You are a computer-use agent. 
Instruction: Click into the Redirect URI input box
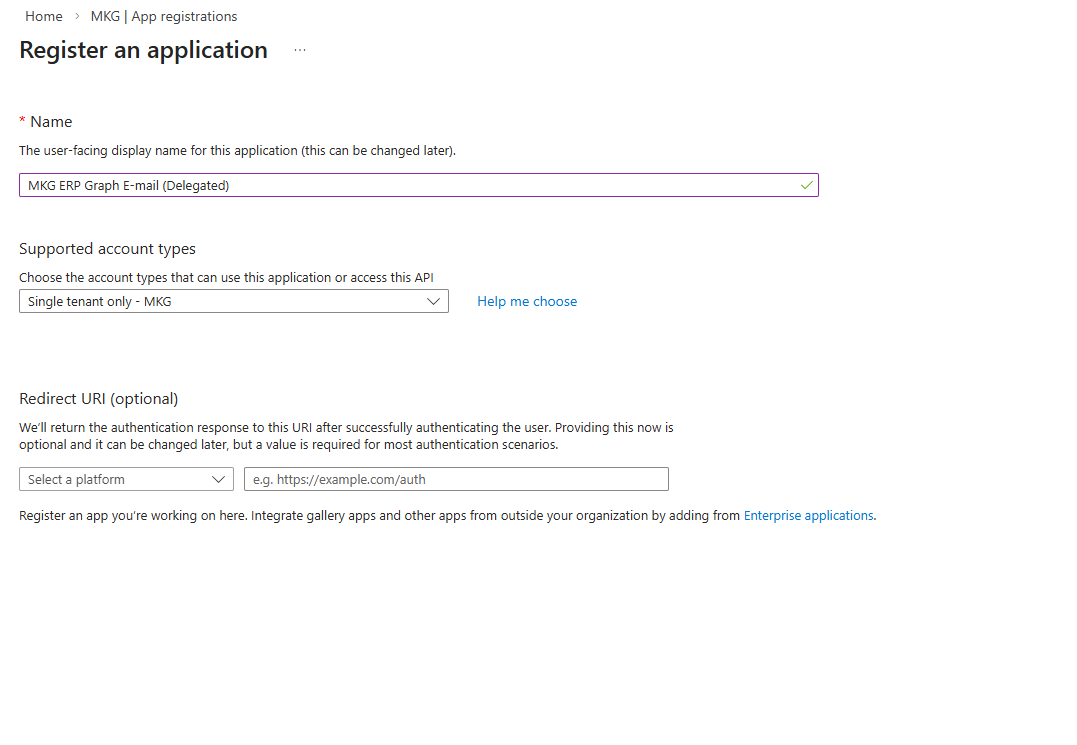pyautogui.click(x=456, y=479)
